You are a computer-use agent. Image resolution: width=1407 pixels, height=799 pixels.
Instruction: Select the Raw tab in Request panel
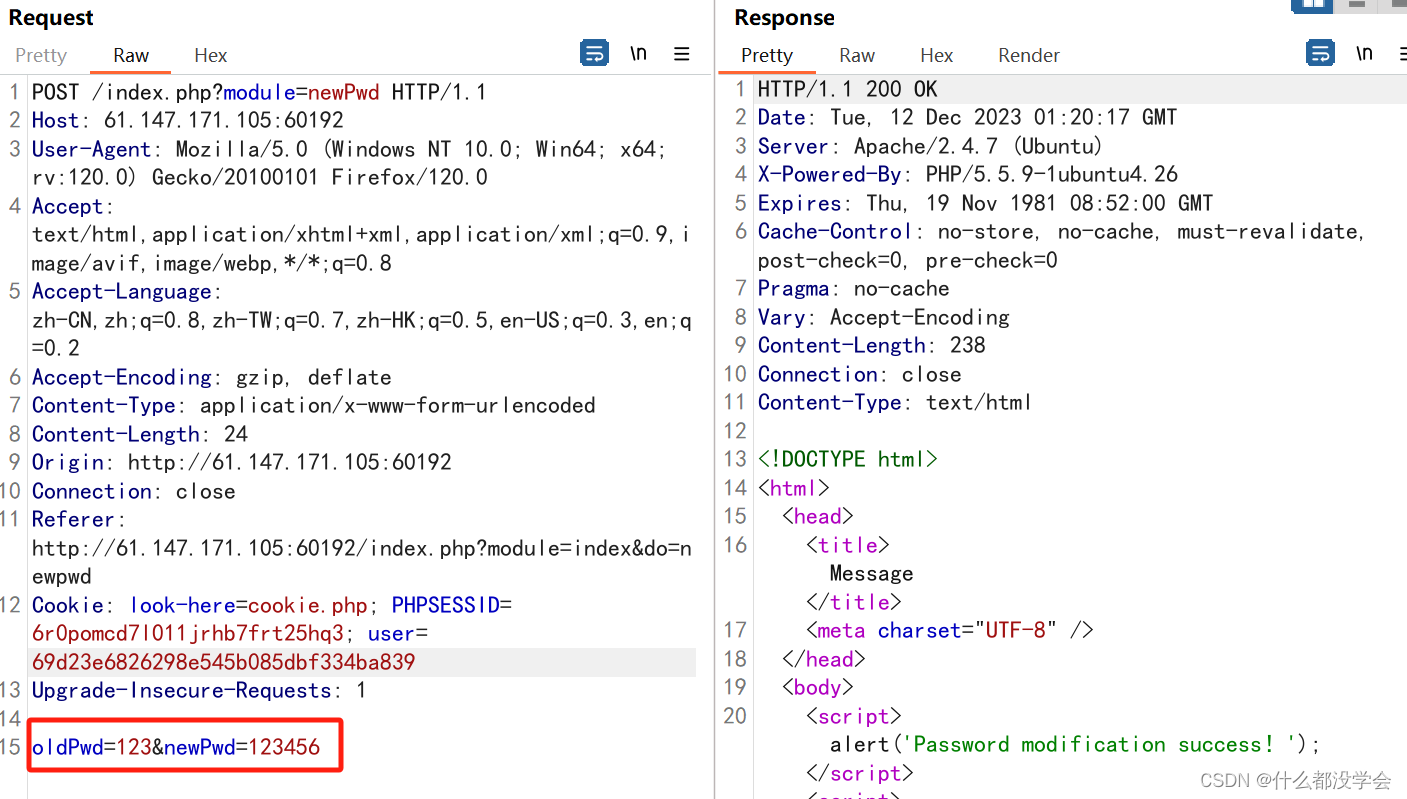[x=131, y=55]
